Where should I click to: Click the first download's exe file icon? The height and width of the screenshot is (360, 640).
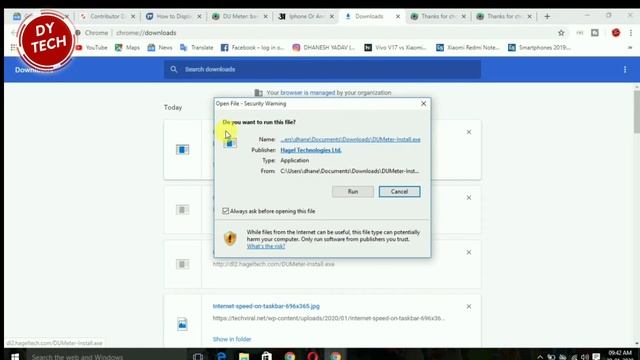point(182,150)
